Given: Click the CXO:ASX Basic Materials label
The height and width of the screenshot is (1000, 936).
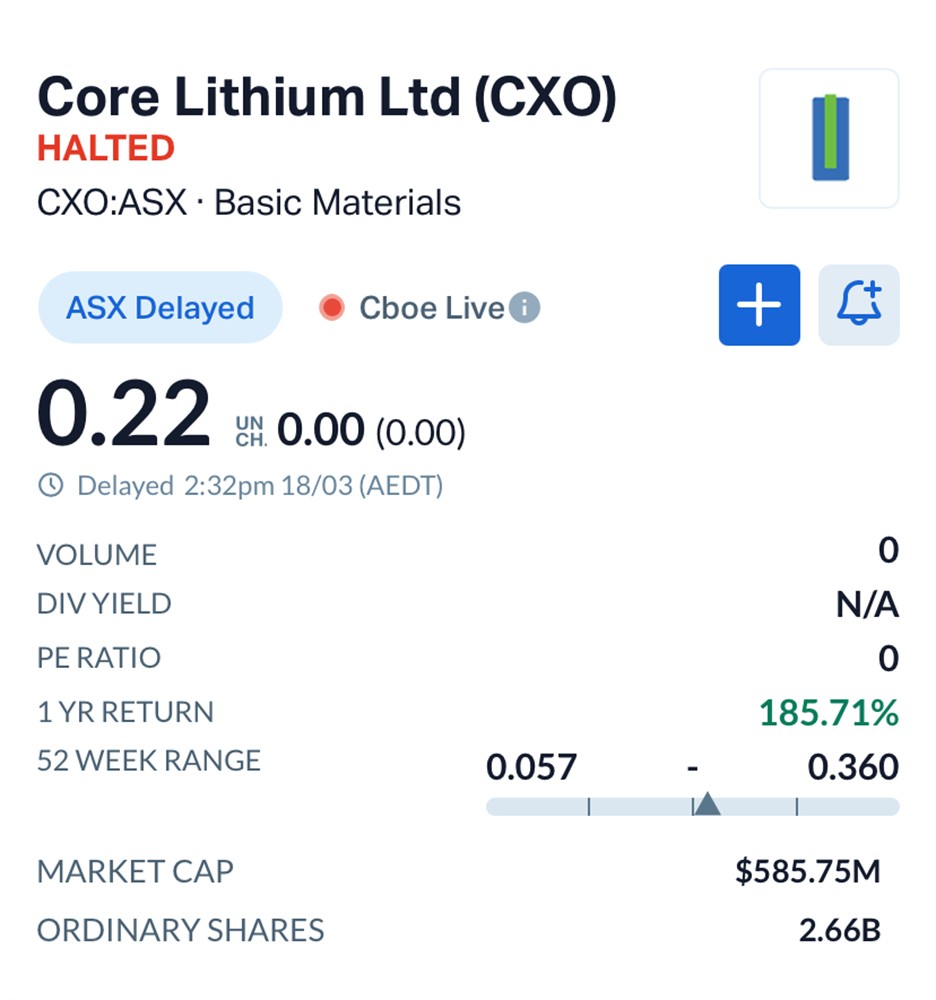Looking at the screenshot, I should click(249, 203).
